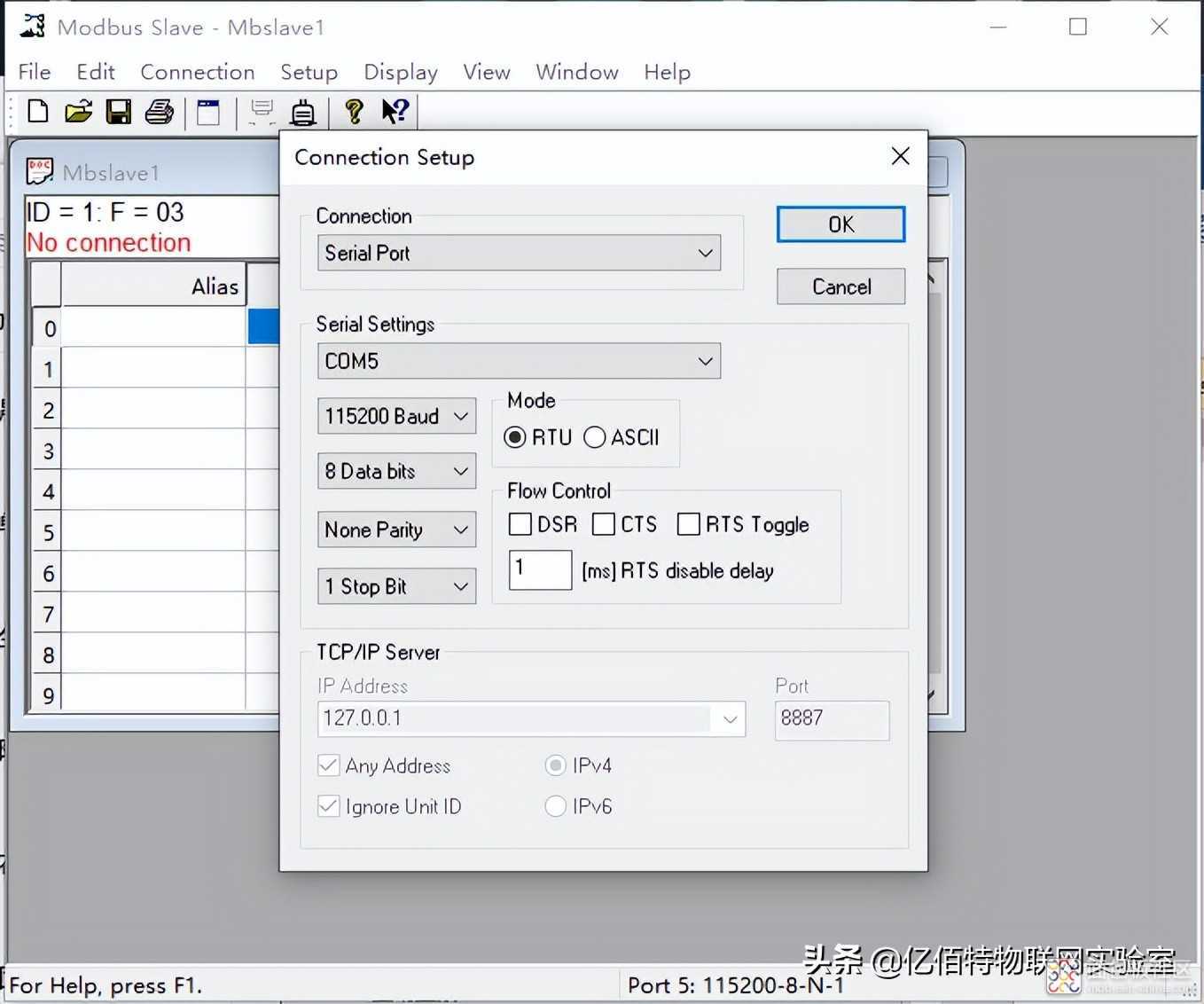This screenshot has height=1004, width=1204.
Task: Open the Edit menu
Action: pos(96,72)
